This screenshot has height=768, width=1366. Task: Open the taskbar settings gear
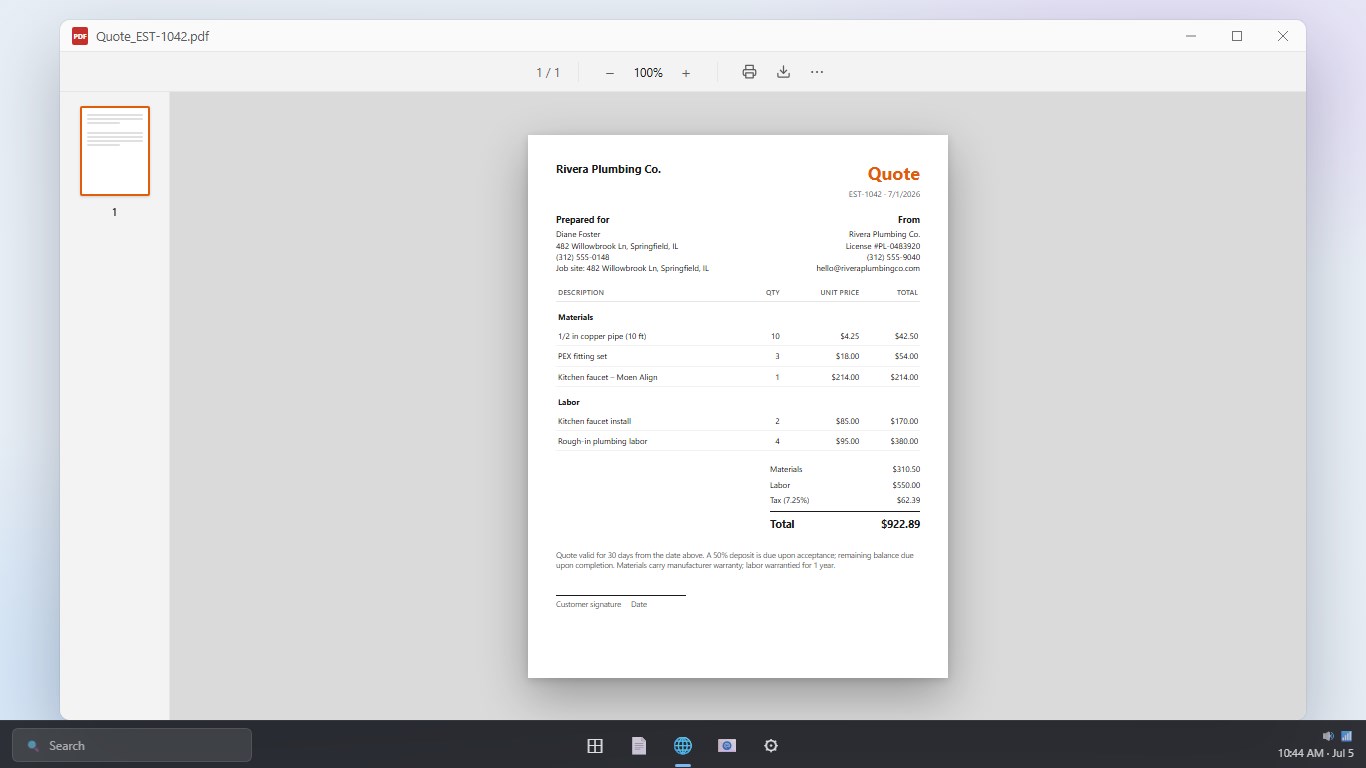point(771,745)
